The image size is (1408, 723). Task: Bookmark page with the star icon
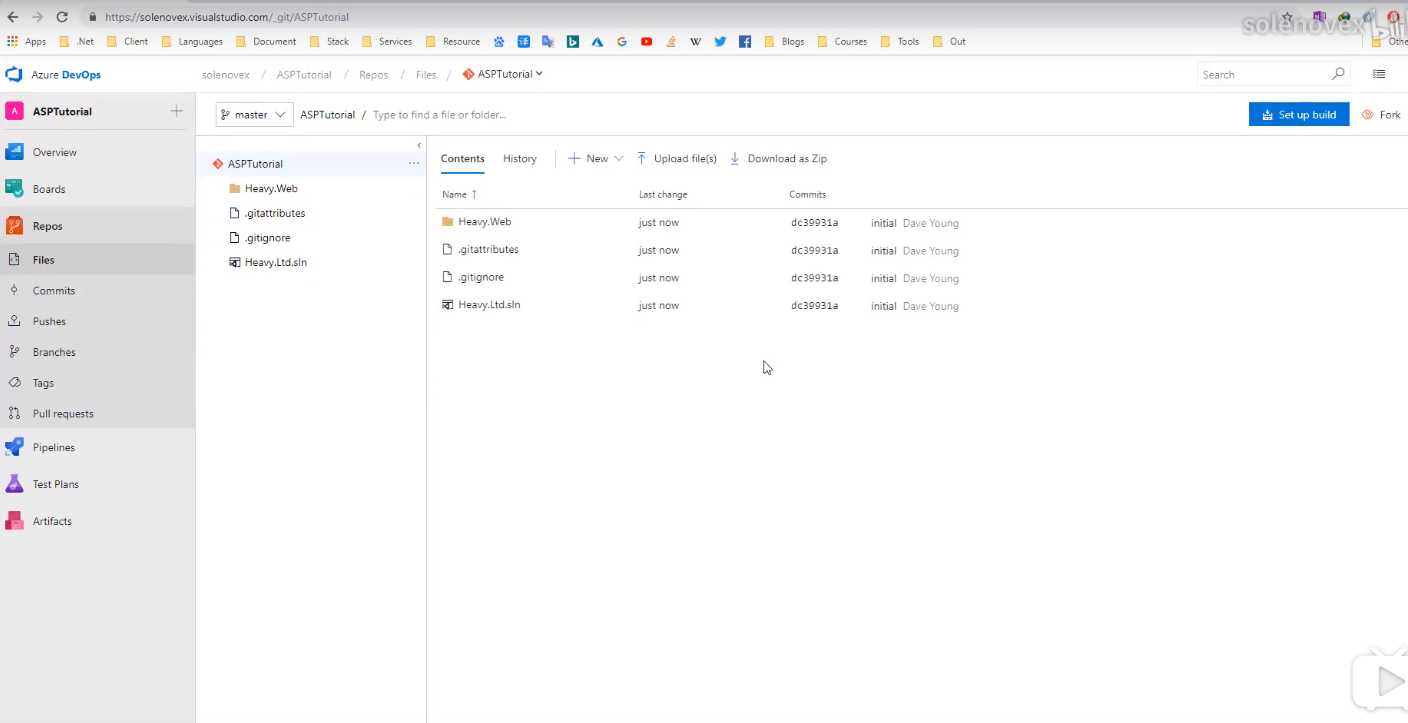(1287, 17)
